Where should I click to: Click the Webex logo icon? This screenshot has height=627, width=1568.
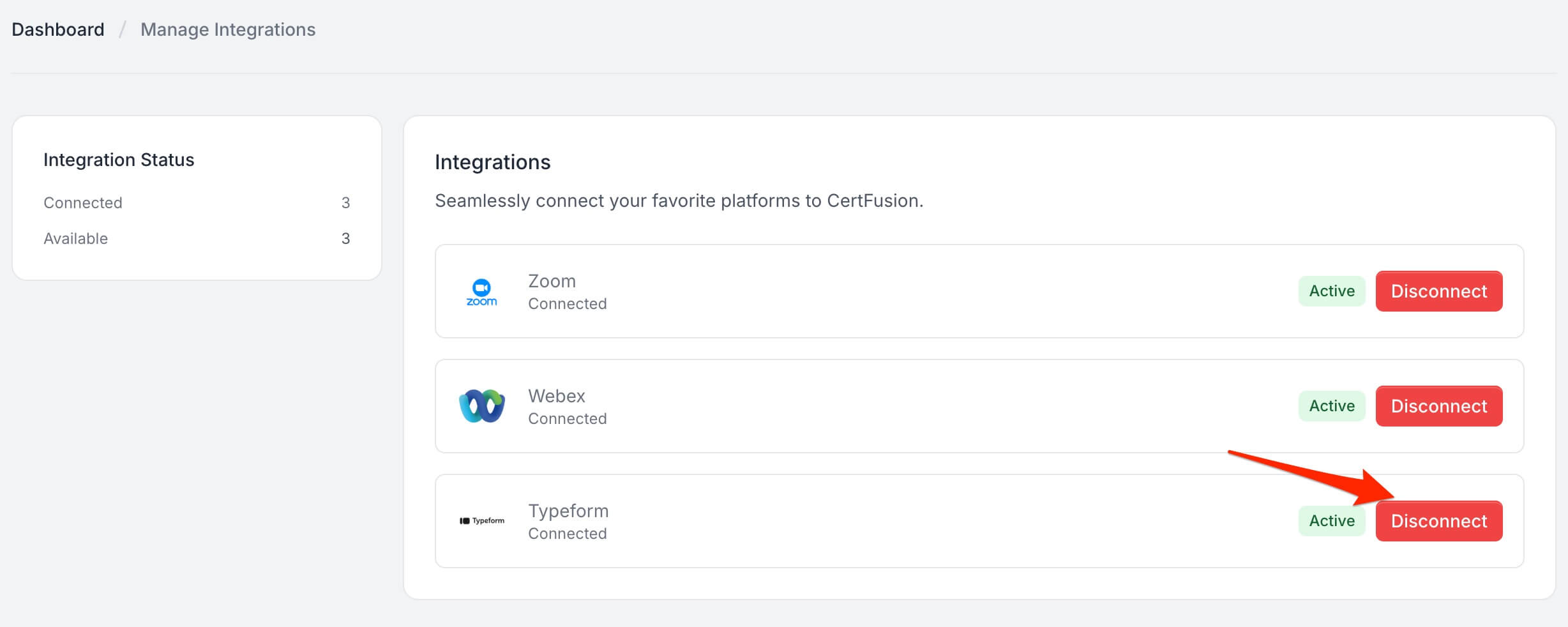click(x=481, y=406)
